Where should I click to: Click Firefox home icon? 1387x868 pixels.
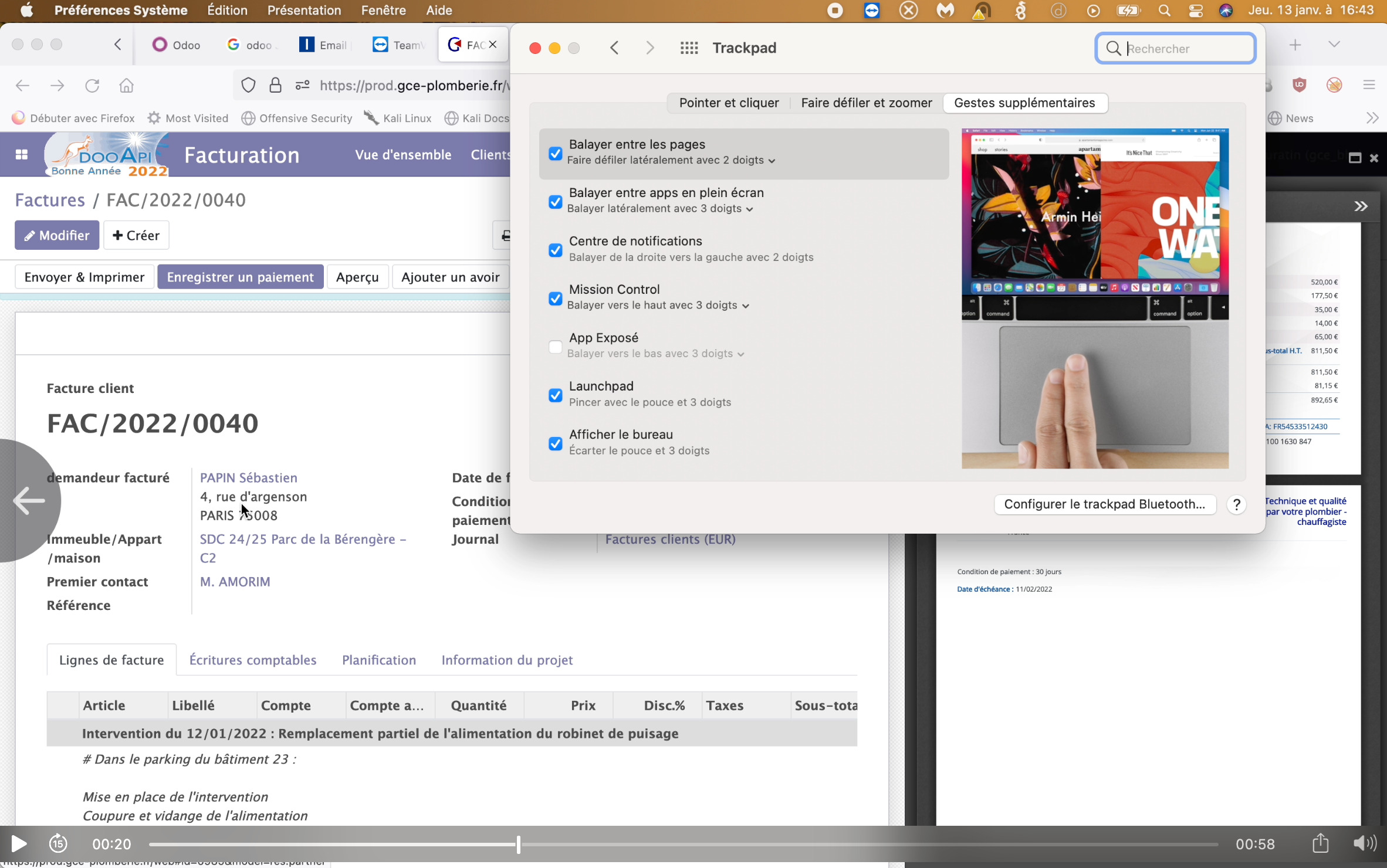coord(126,86)
